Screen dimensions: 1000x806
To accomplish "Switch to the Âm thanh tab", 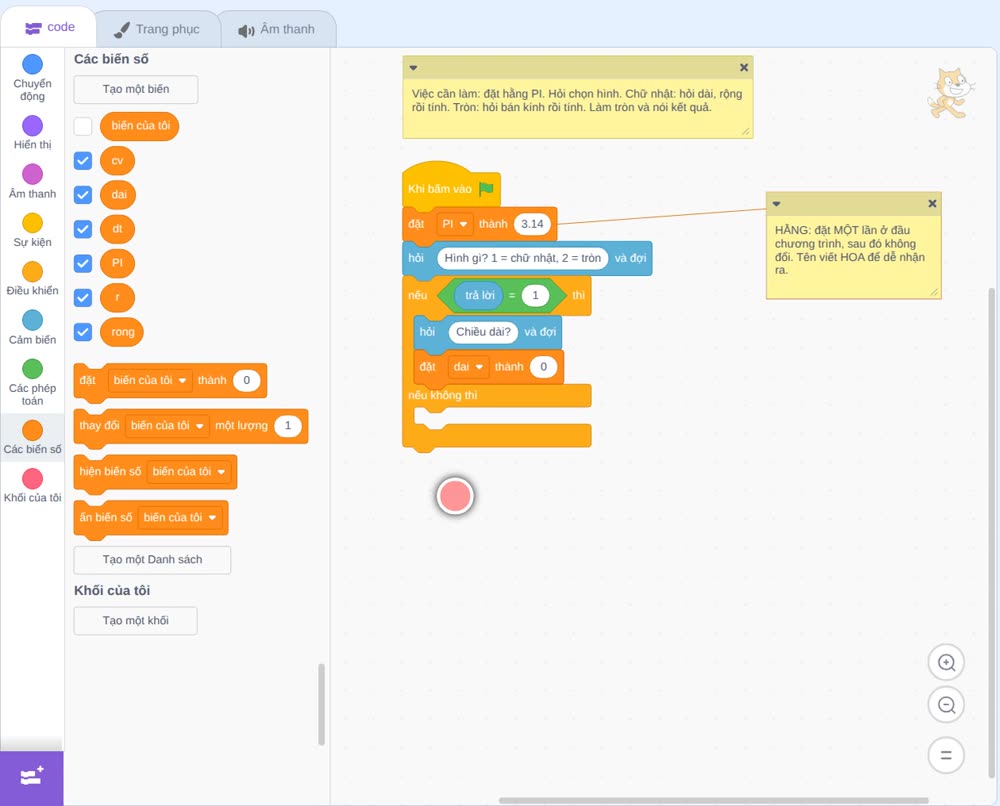I will coord(277,29).
